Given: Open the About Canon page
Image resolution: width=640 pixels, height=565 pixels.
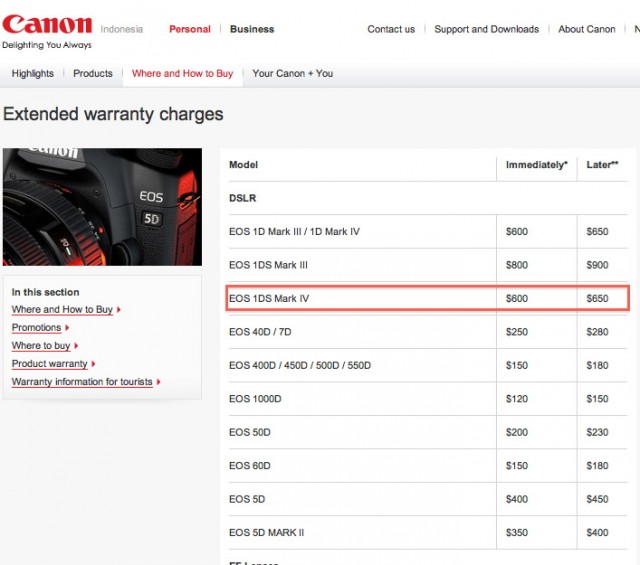Looking at the screenshot, I should [x=586, y=29].
